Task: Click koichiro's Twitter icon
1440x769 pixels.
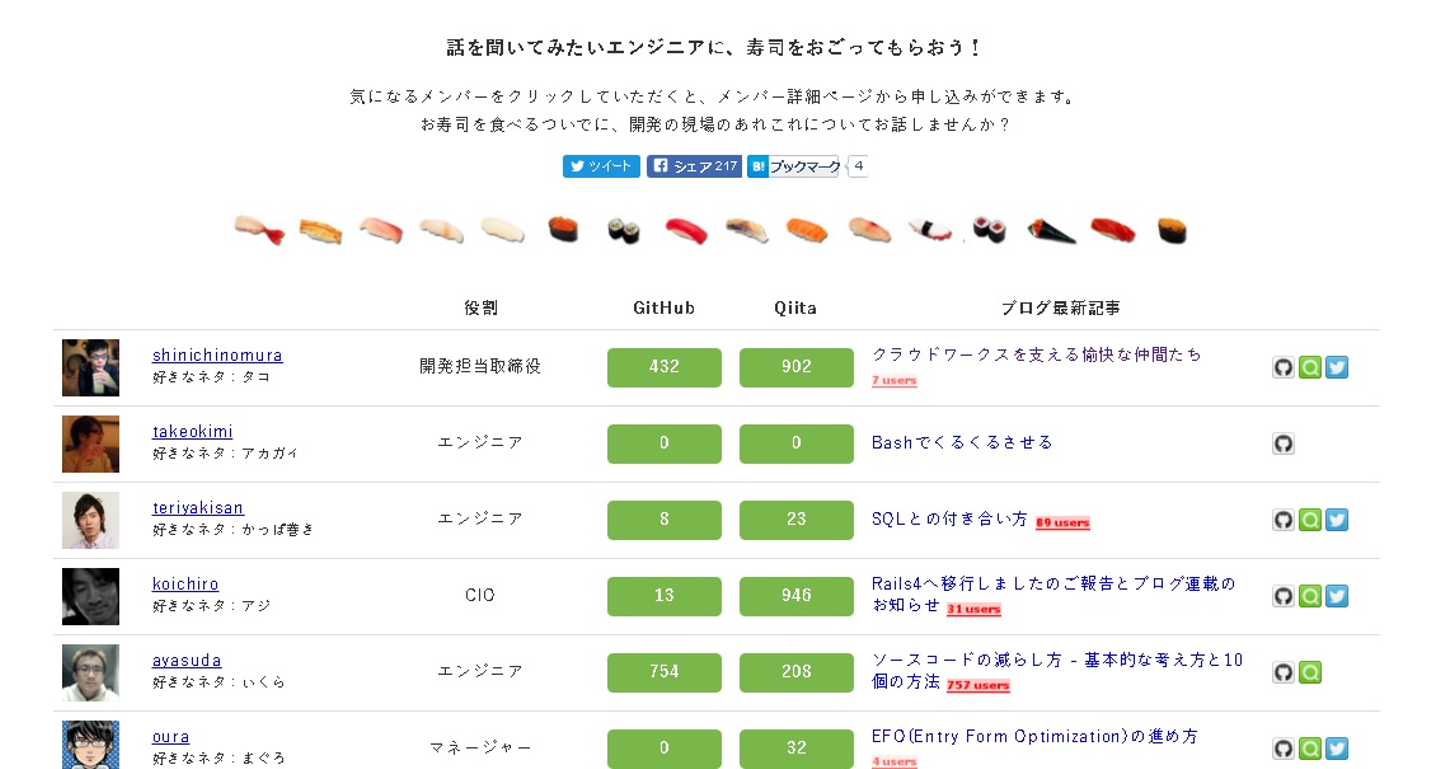Action: (x=1337, y=596)
